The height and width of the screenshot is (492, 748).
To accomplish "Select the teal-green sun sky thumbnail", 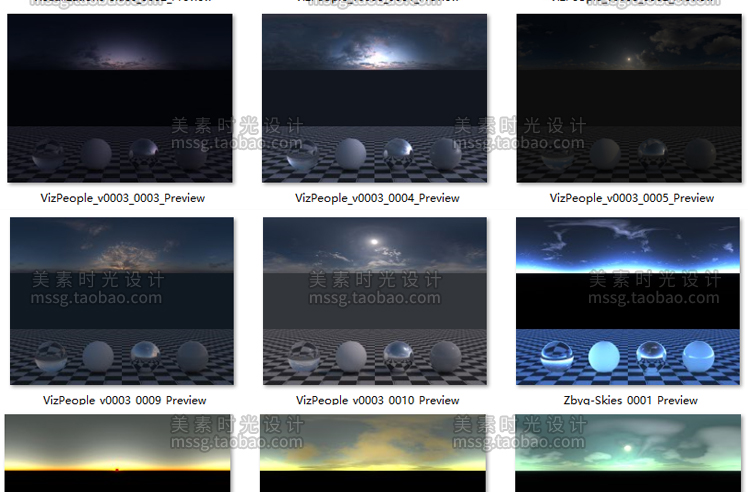I will 628,453.
